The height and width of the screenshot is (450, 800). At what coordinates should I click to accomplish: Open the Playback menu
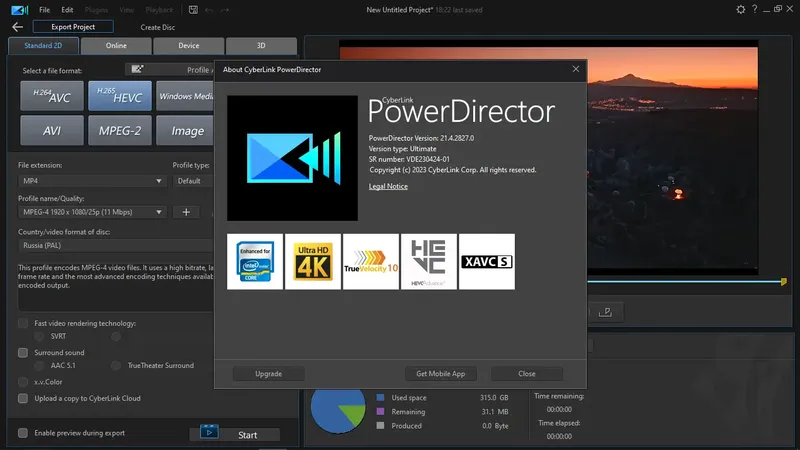[x=159, y=10]
